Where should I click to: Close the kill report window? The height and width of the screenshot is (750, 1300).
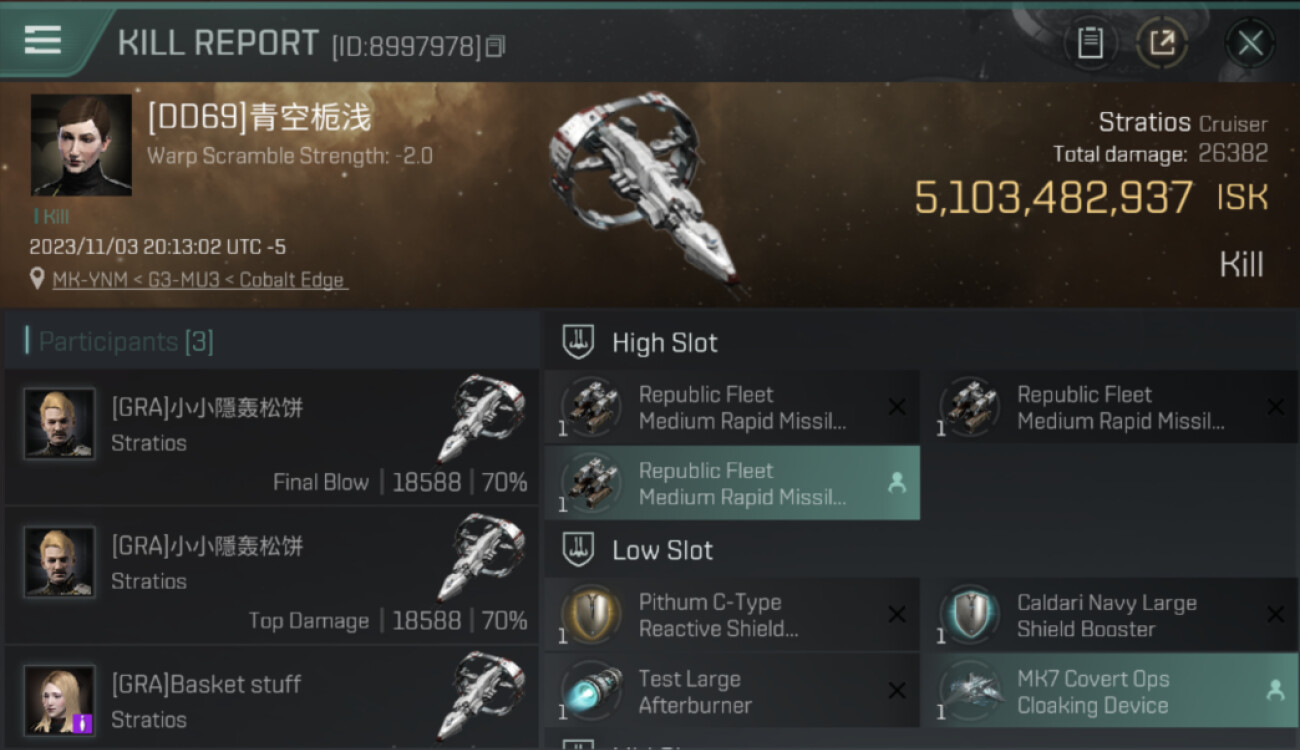[x=1250, y=43]
